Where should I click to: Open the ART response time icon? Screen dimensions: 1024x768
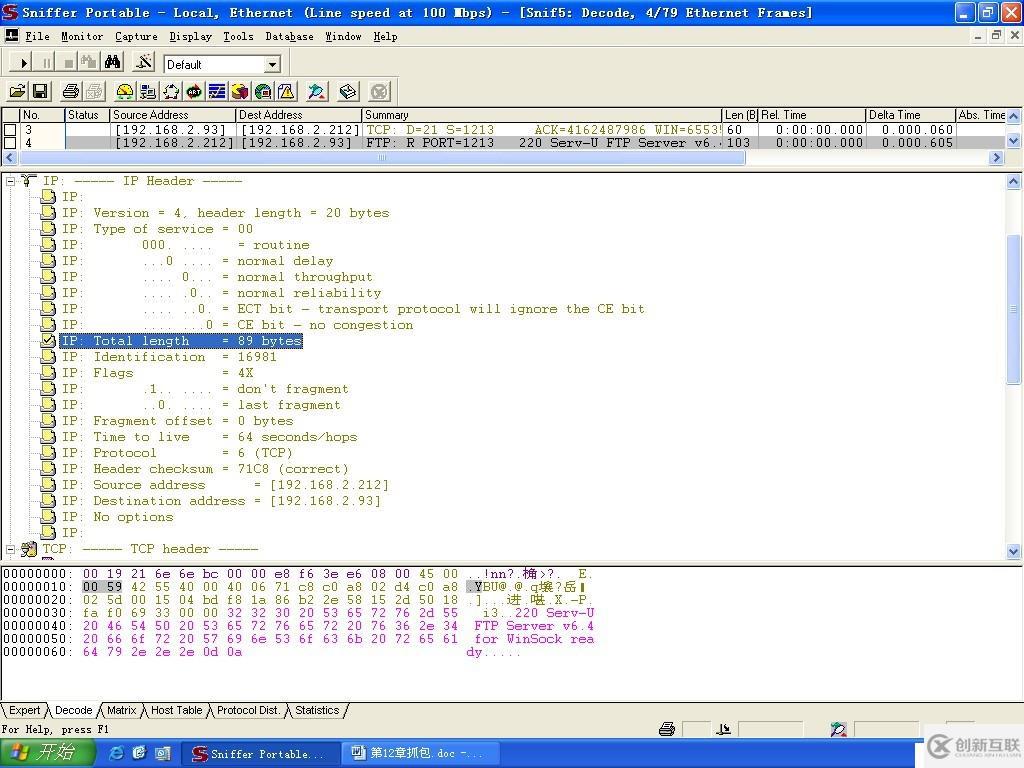pyautogui.click(x=194, y=91)
